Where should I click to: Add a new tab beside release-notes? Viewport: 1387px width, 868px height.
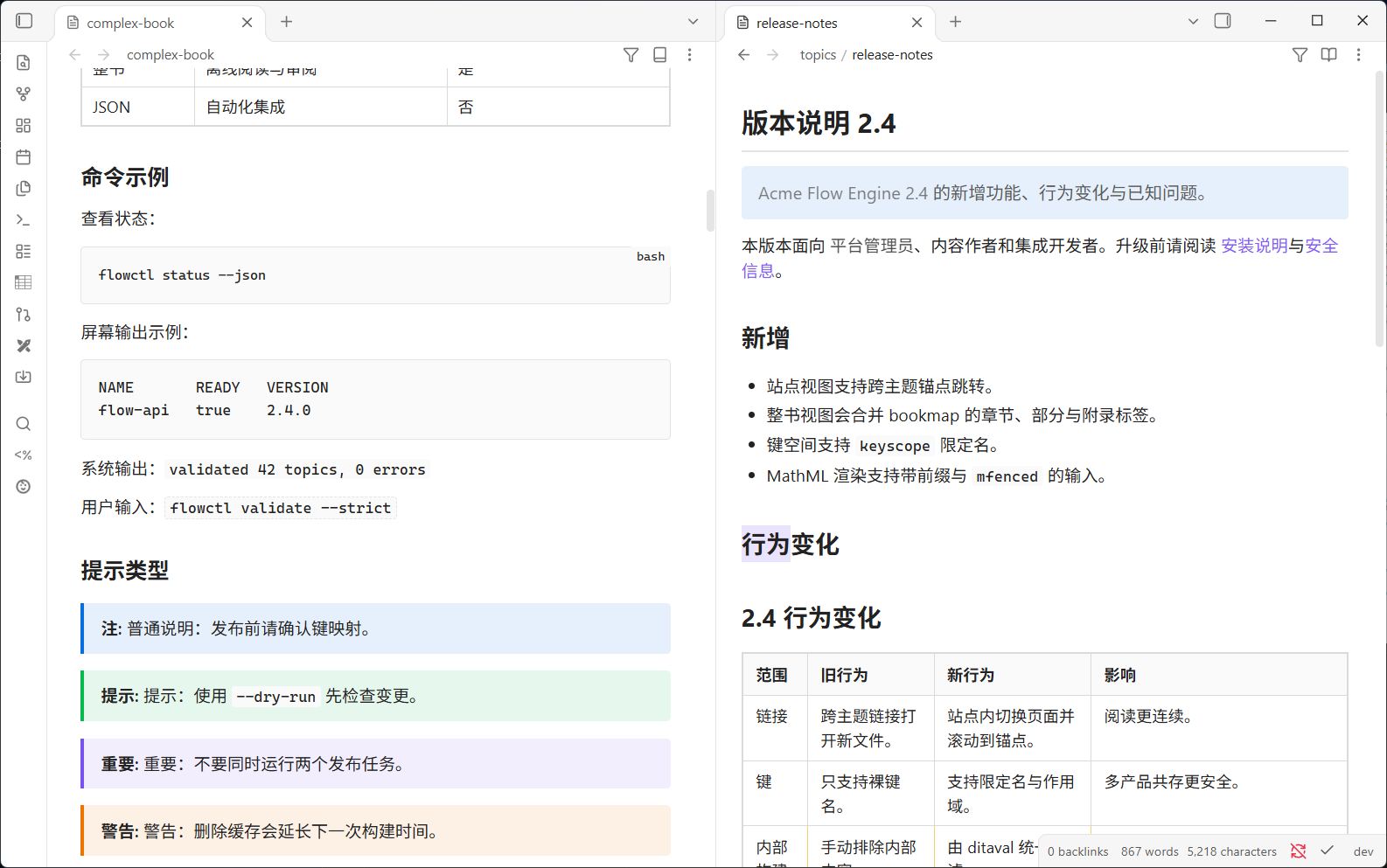coord(956,22)
